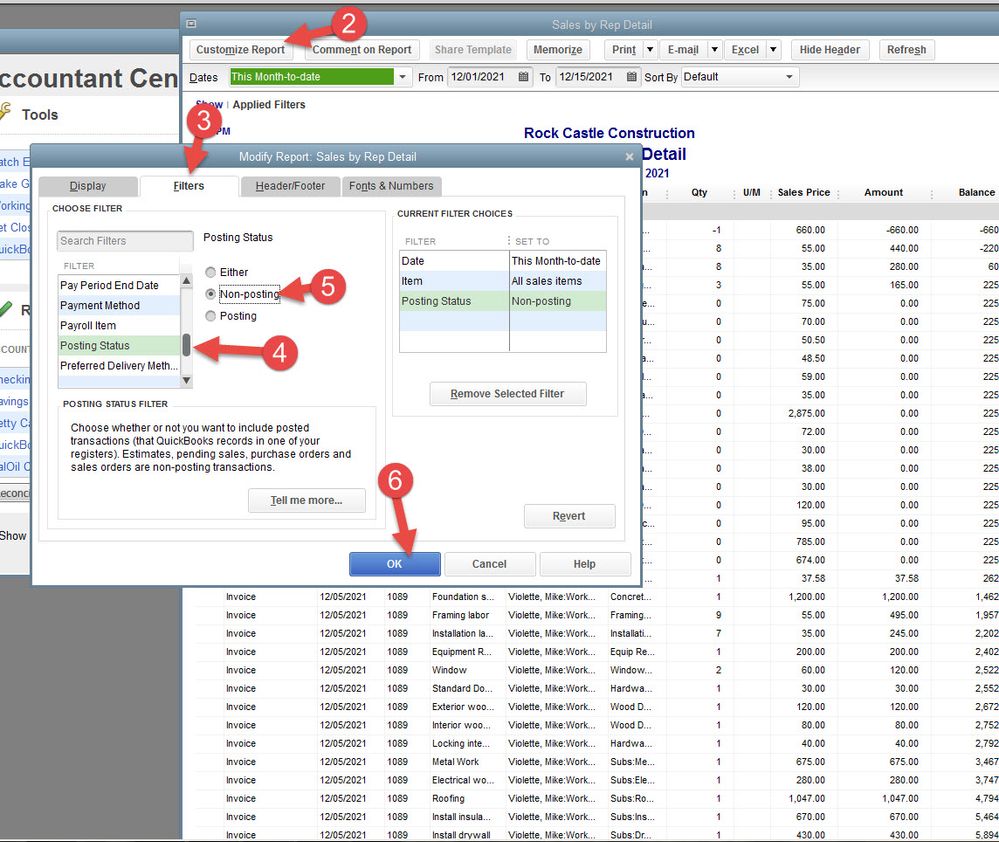Click the Tools wrench icon
The width and height of the screenshot is (999, 842).
pos(5,113)
